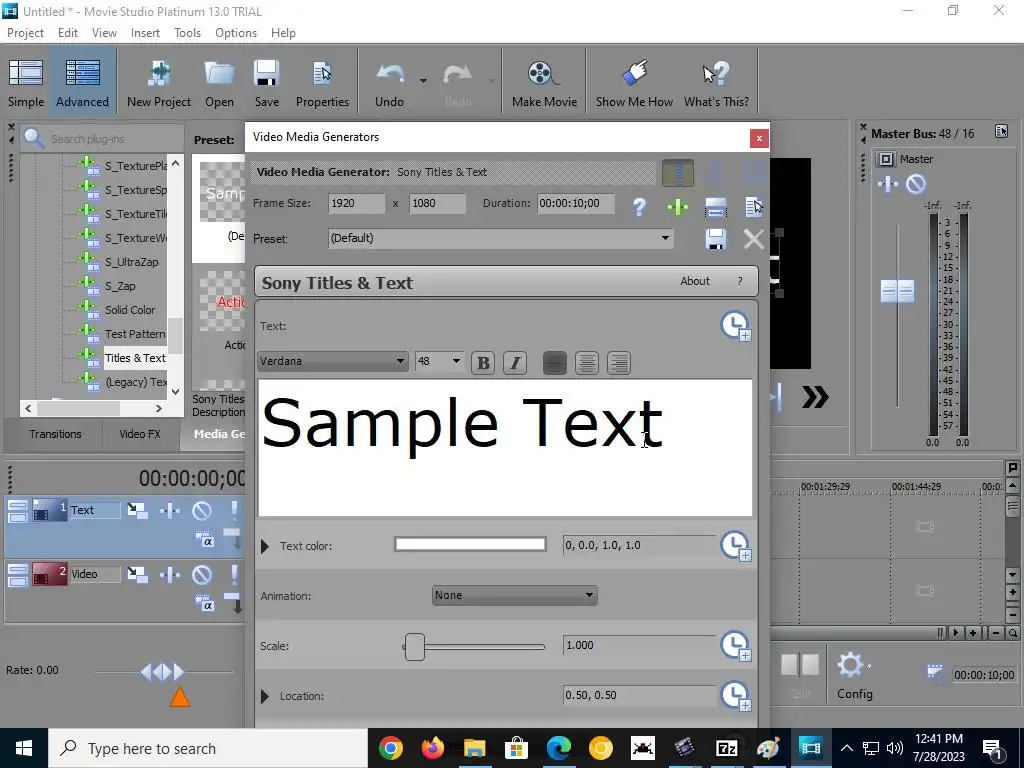Open plug-in help question mark icon
1024x768 pixels.
click(639, 207)
